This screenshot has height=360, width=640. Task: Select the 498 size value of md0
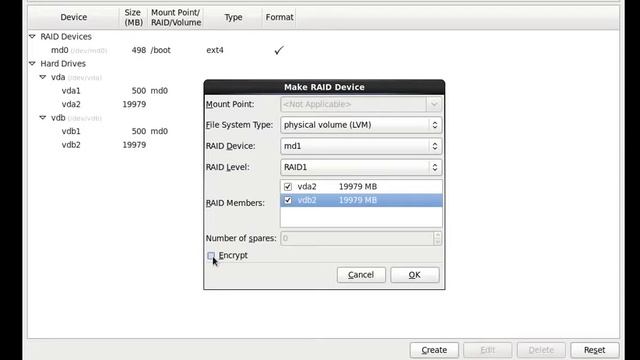[x=139, y=50]
